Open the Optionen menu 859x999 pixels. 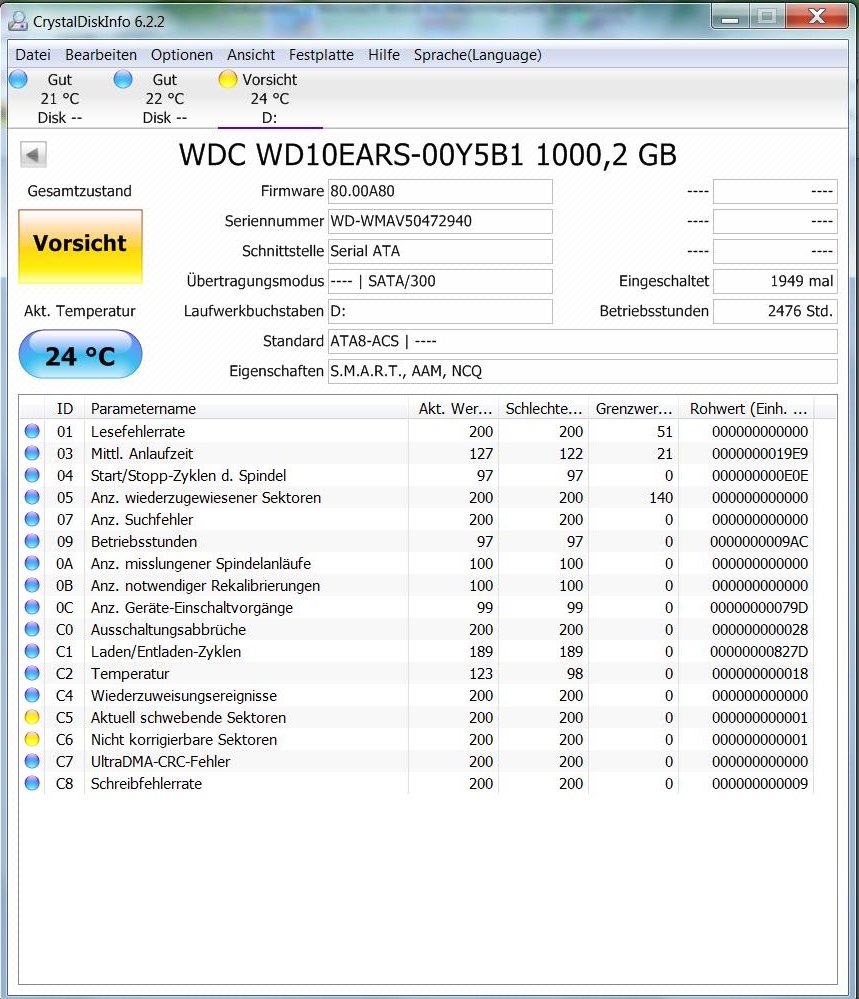click(182, 55)
